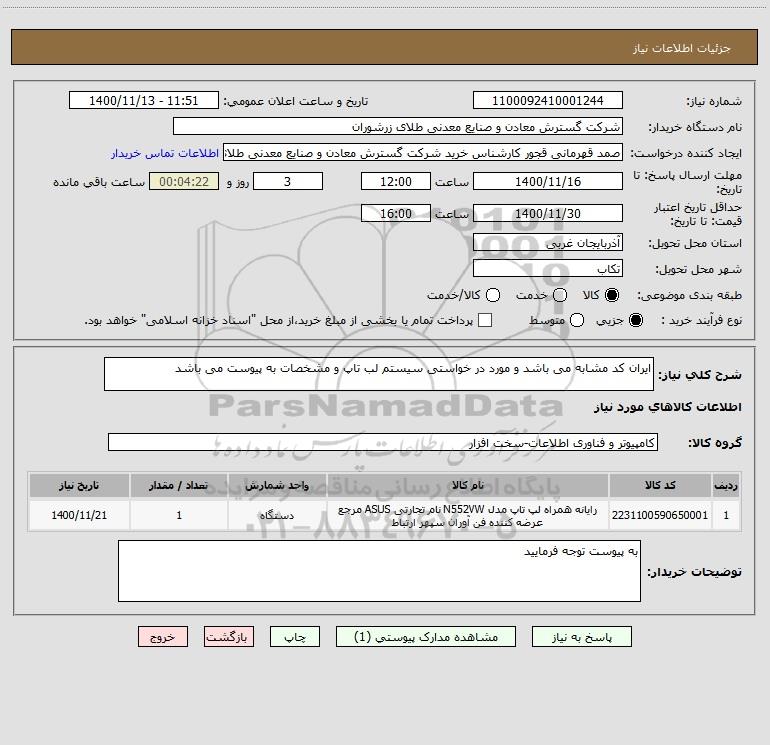
Task: Click the deadline time field 12:00
Action: pos(396,181)
